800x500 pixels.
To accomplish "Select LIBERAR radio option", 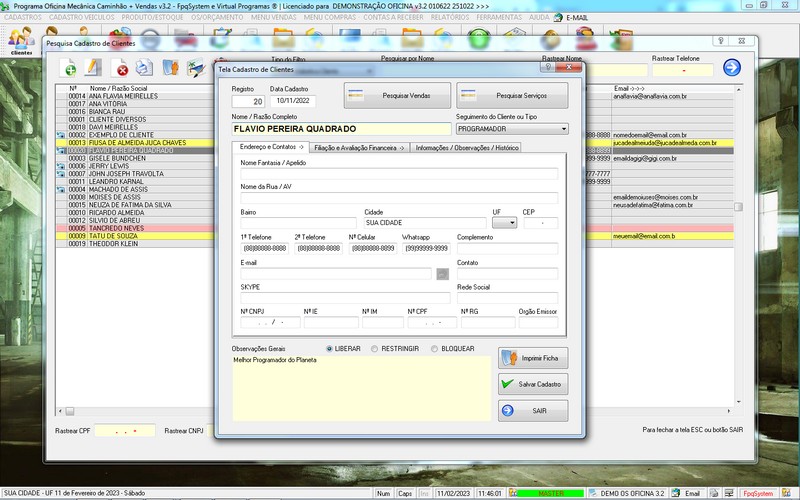I will click(329, 349).
